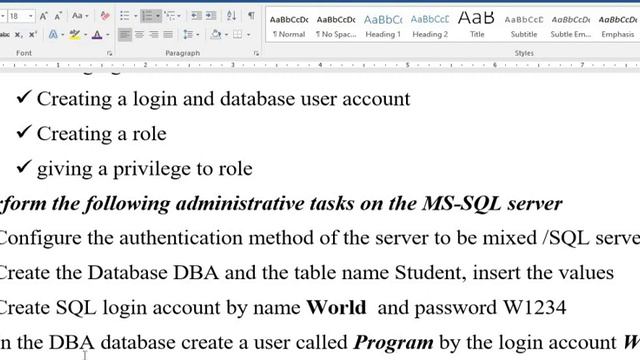640x360 pixels.
Task: Click 'giving a privilege to role' line
Action: pyautogui.click(x=144, y=169)
